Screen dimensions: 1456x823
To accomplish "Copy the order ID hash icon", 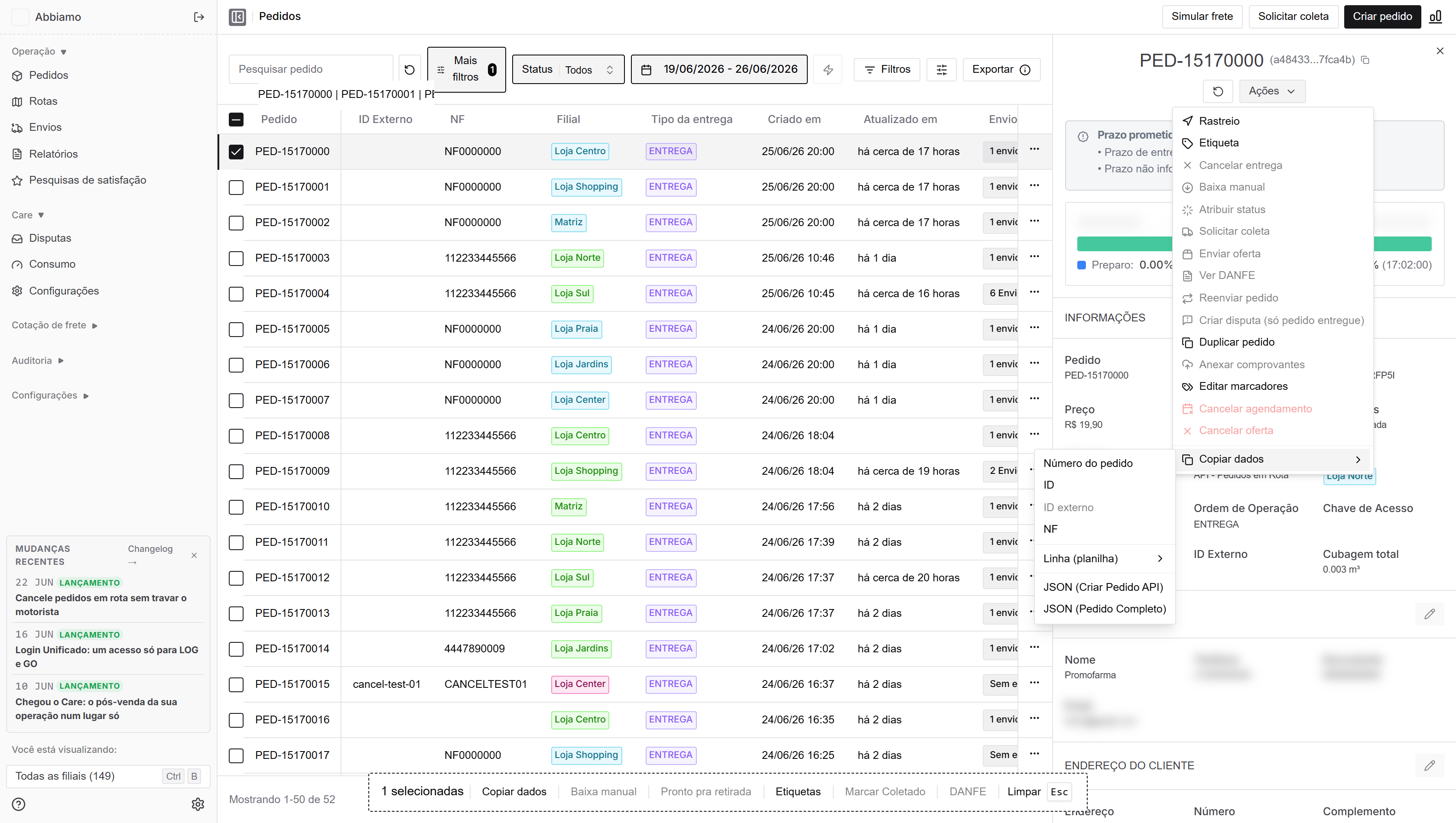I will (1365, 60).
